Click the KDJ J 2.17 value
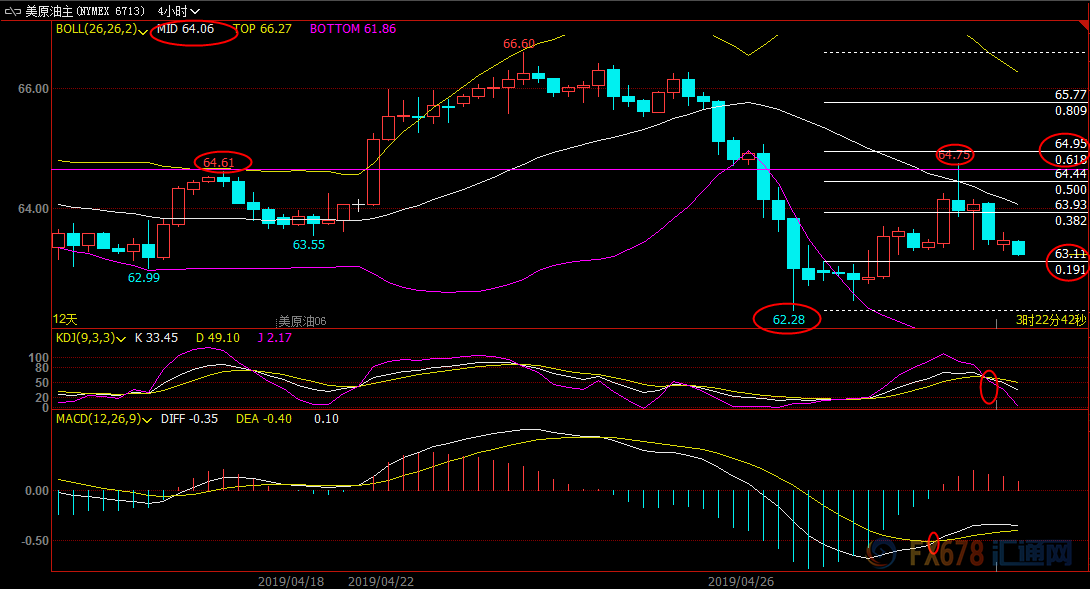The width and height of the screenshot is (1090, 589). coord(278,338)
